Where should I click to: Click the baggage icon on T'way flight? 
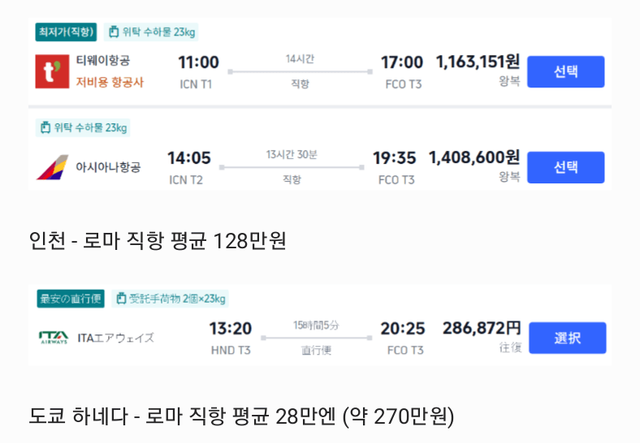pos(113,30)
